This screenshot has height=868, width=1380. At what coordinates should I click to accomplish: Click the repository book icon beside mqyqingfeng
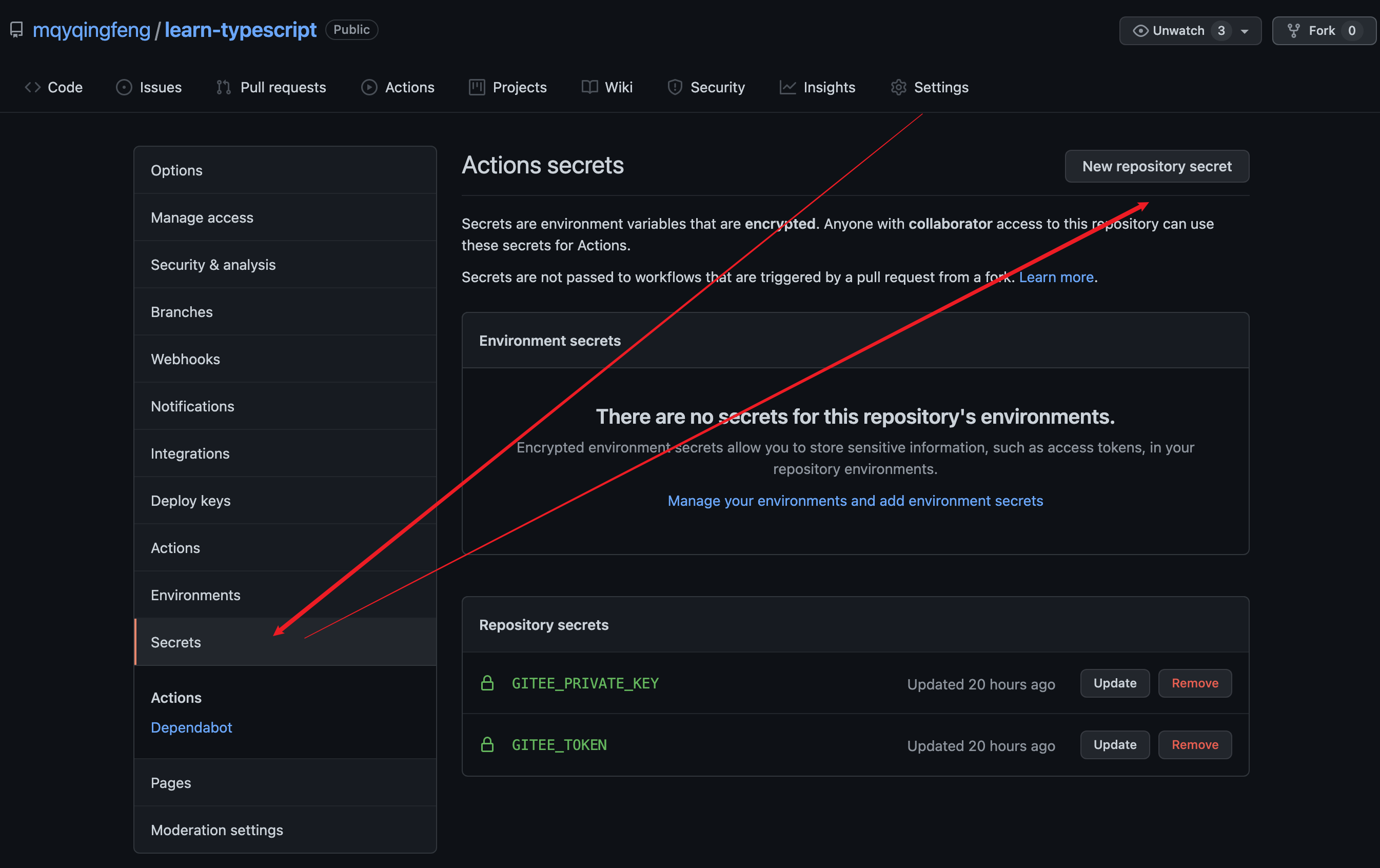pos(16,30)
